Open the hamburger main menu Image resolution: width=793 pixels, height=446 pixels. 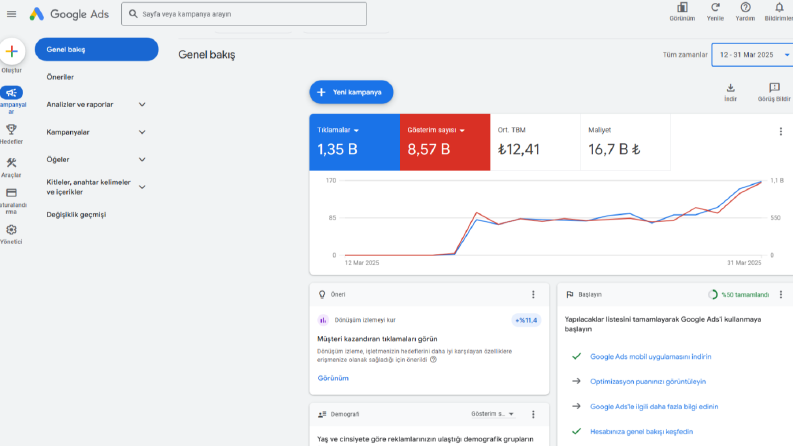(x=11, y=14)
